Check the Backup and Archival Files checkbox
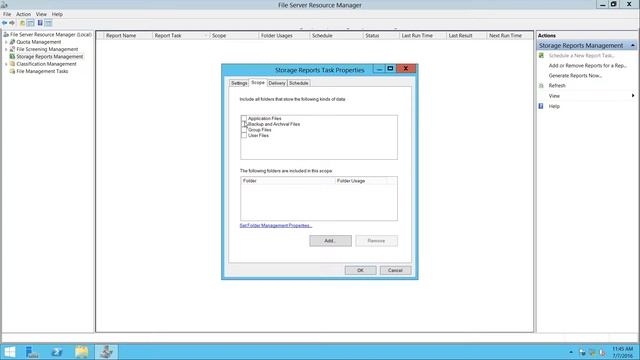This screenshot has width=640, height=360. point(244,124)
